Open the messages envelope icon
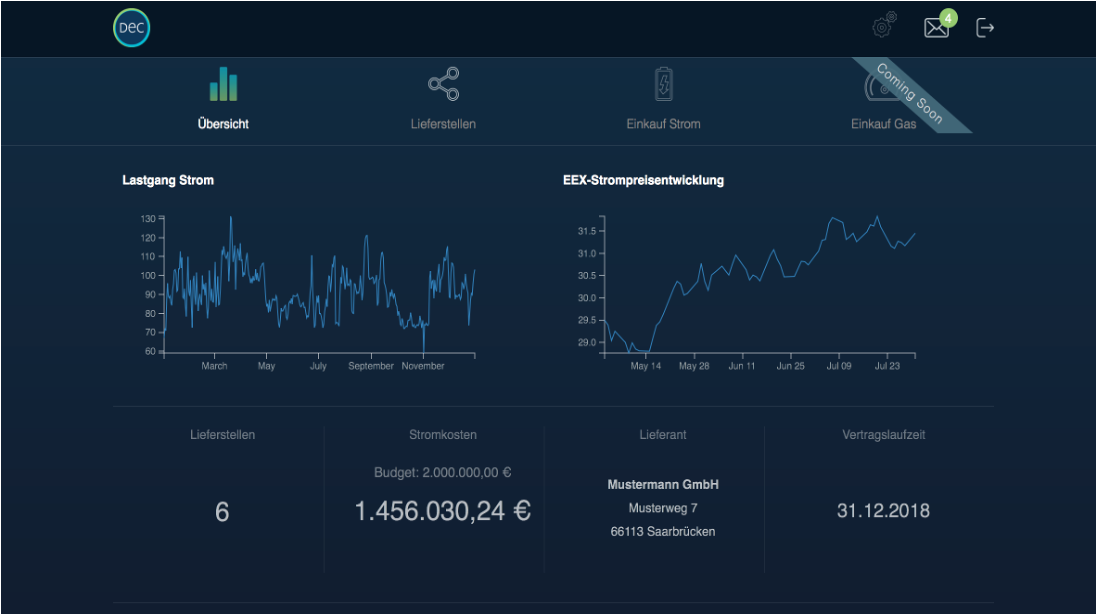 pyautogui.click(x=936, y=28)
